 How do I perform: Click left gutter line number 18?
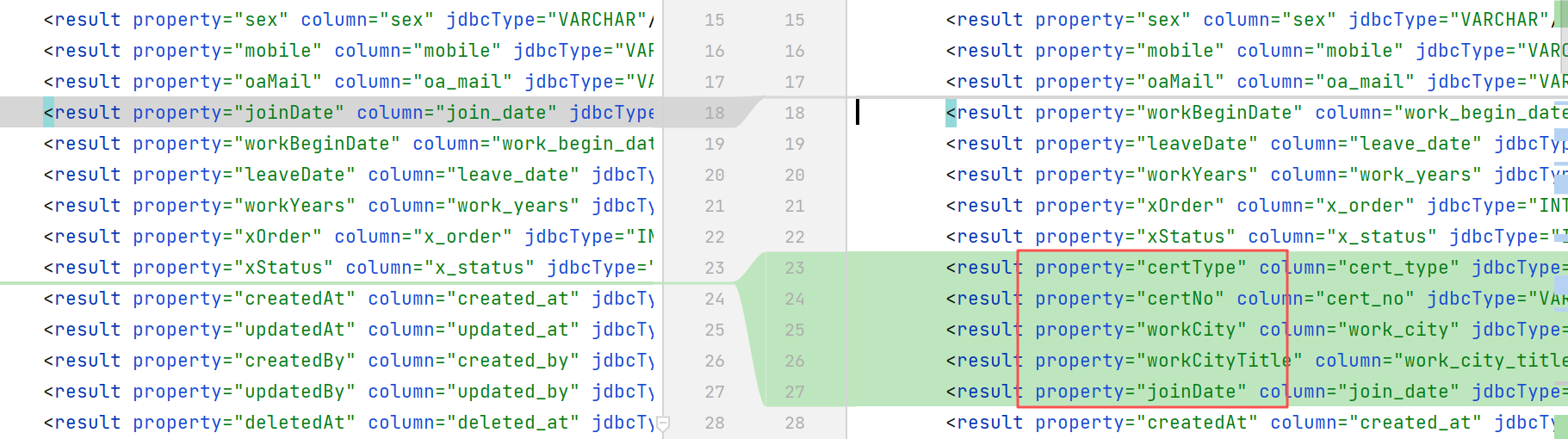point(714,113)
